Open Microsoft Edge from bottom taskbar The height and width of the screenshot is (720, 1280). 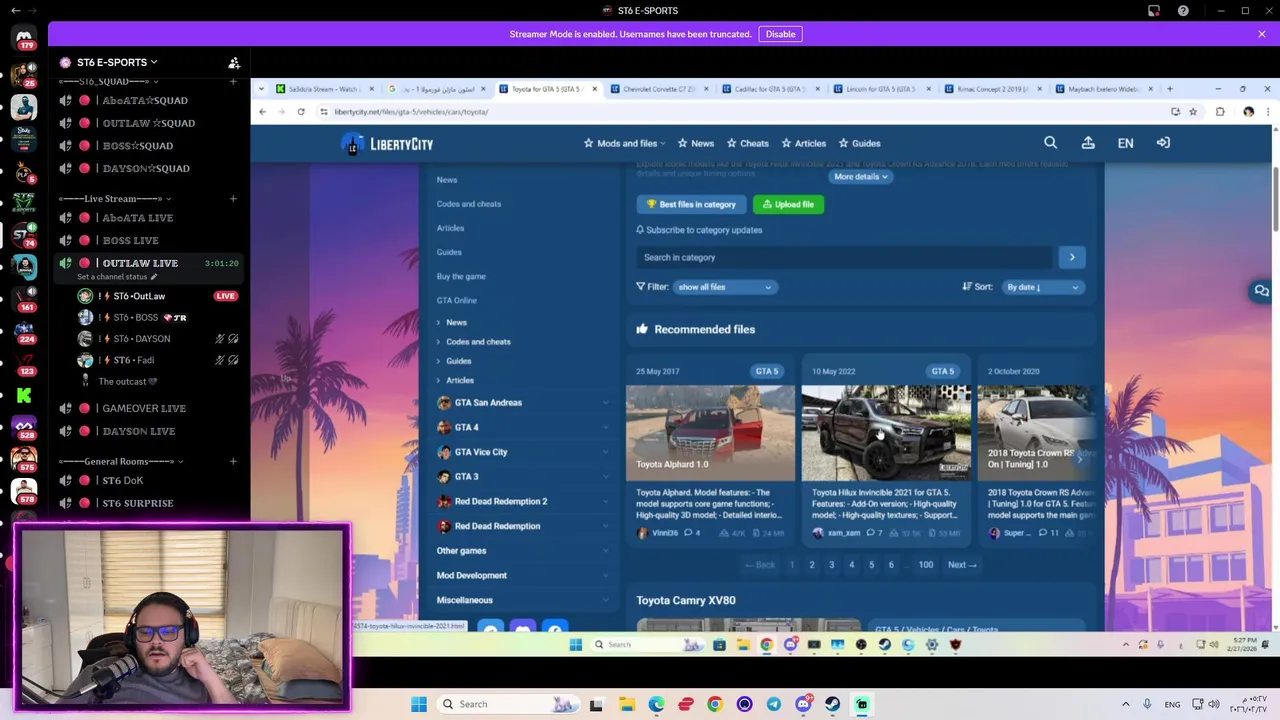[657, 704]
